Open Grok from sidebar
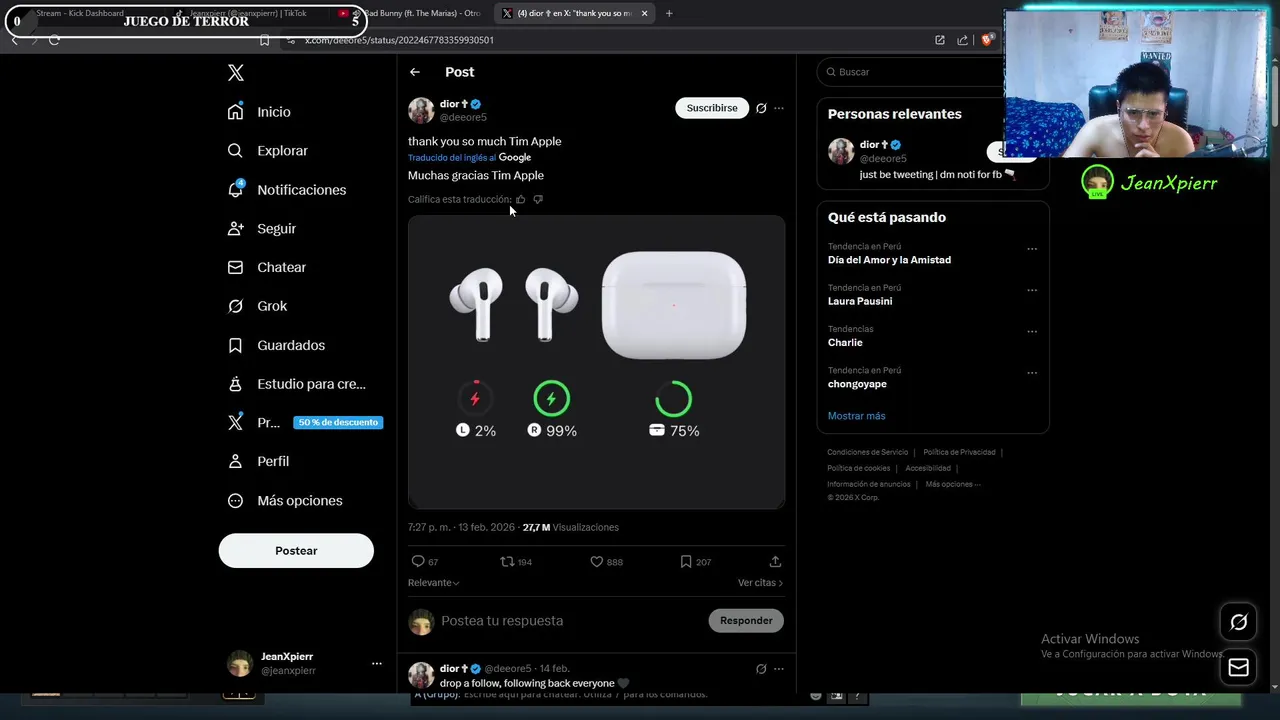The height and width of the screenshot is (720, 1280). pos(257,306)
